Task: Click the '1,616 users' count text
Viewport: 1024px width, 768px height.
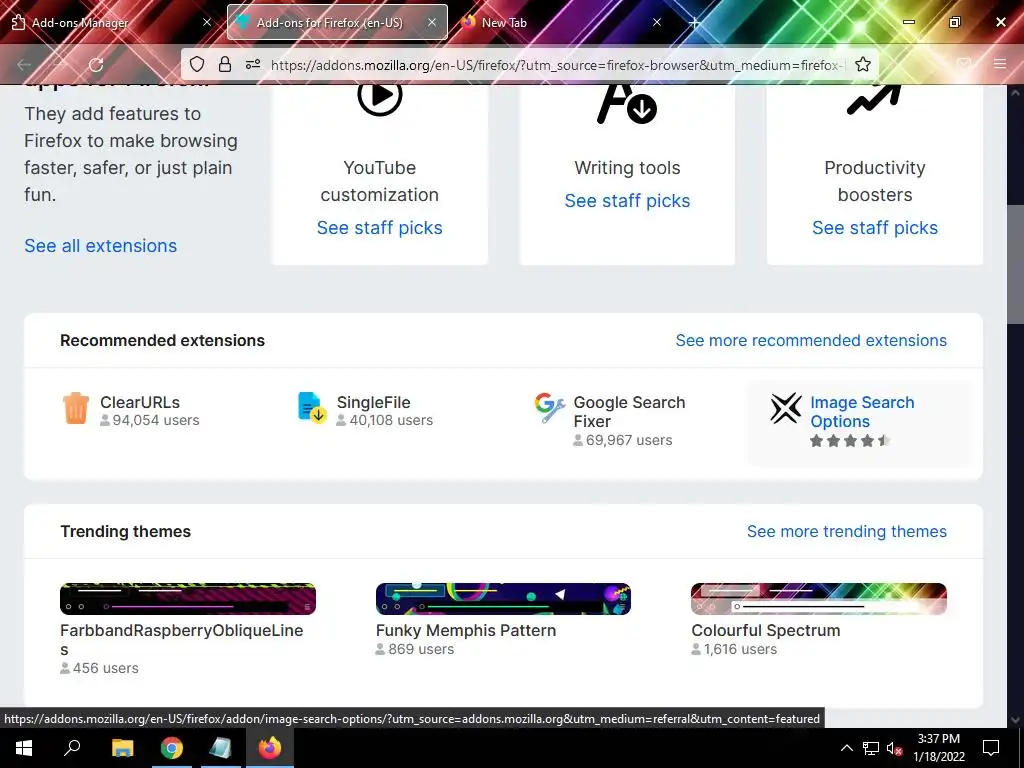Action: pos(740,649)
